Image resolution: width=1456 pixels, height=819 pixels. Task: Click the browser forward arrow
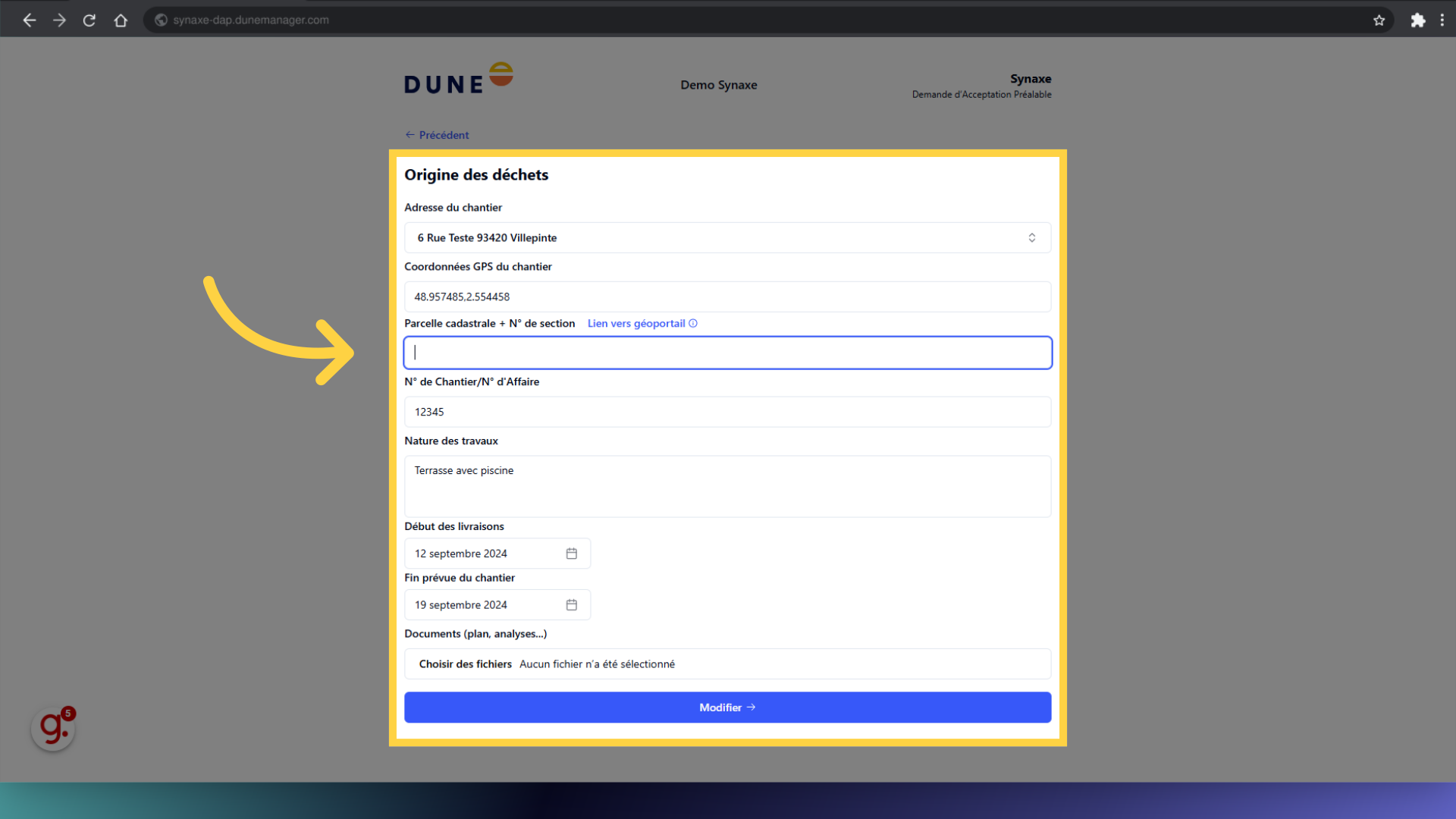tap(59, 20)
